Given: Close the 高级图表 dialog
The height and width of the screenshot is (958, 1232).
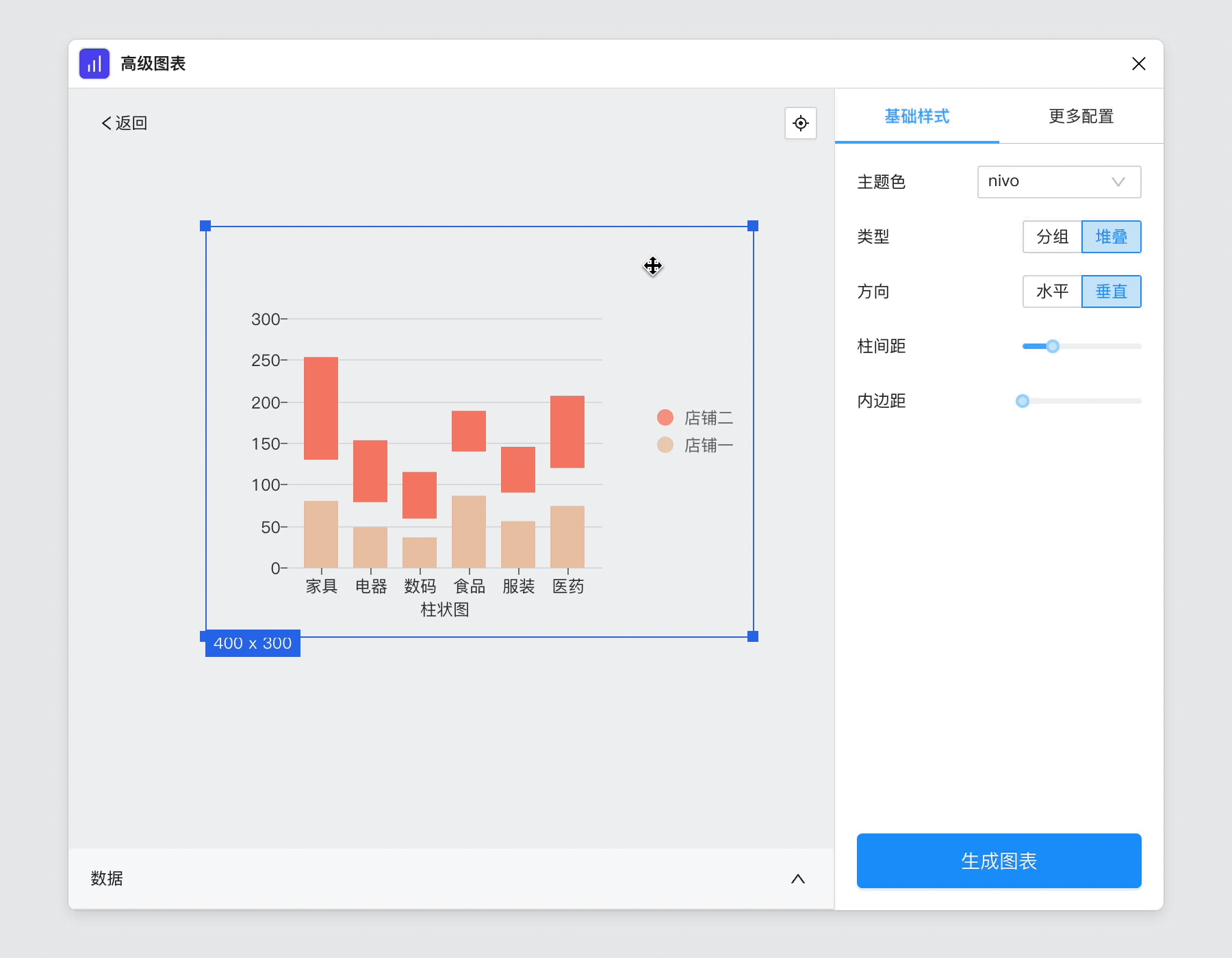Looking at the screenshot, I should [x=1139, y=64].
